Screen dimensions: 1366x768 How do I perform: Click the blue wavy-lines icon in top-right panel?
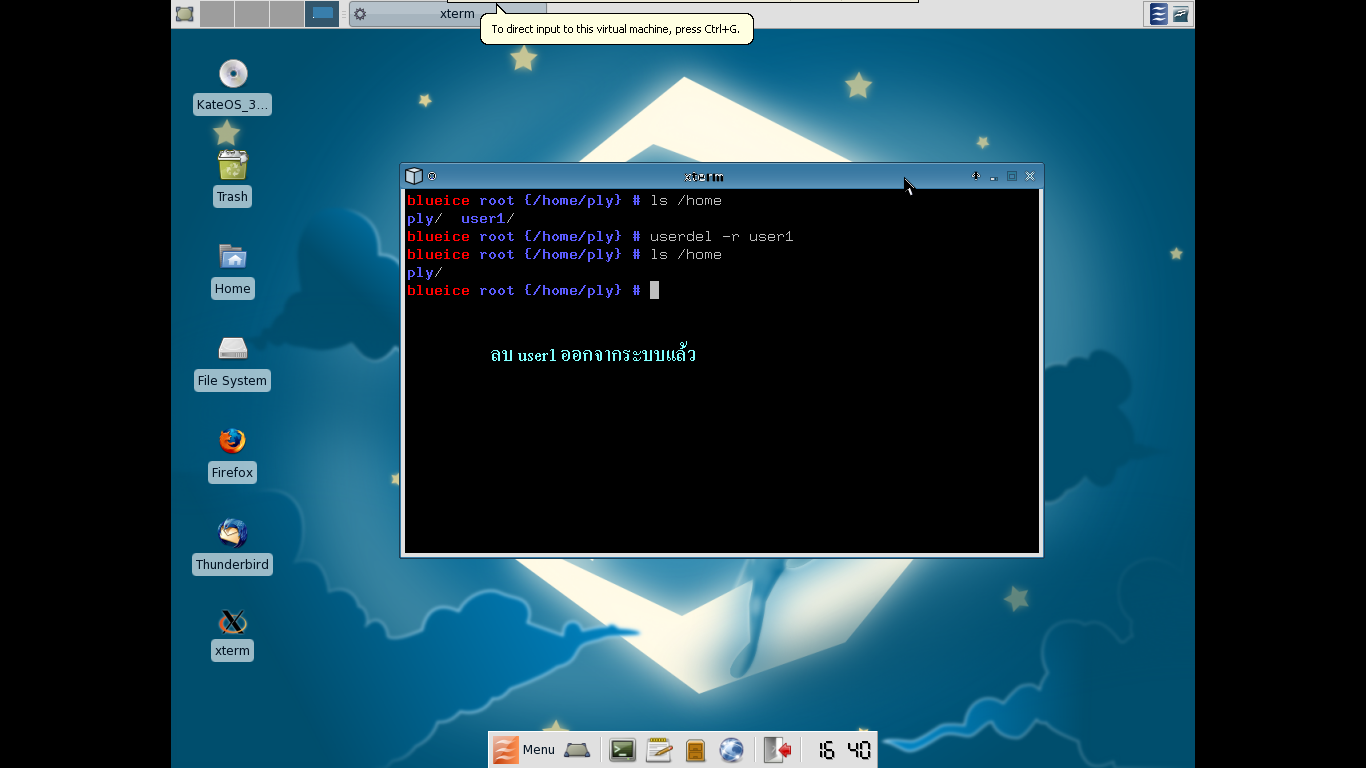click(x=1158, y=14)
